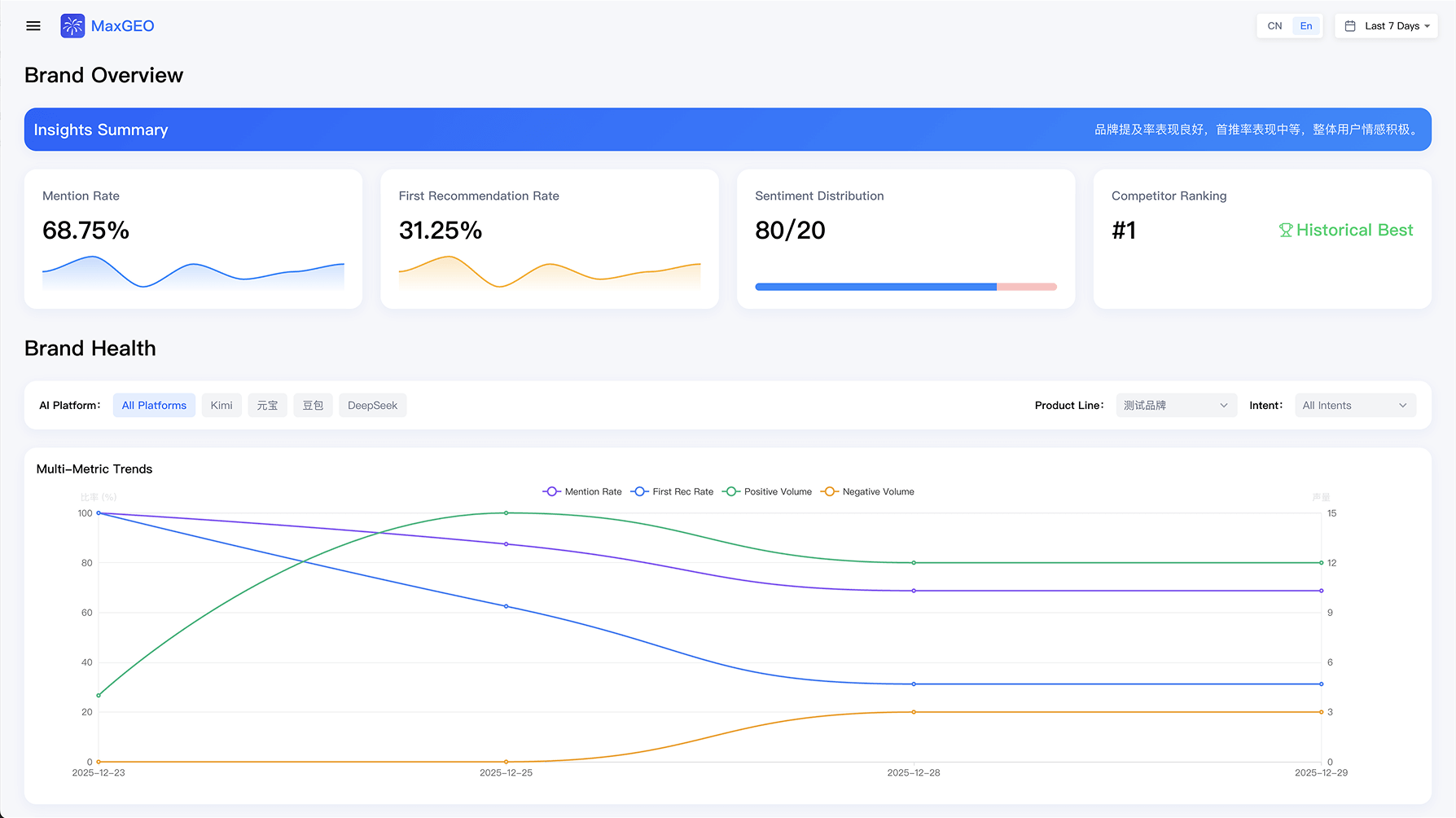Viewport: 1456px width, 818px height.
Task: Open the Last 7 Days dropdown
Action: [x=1387, y=25]
